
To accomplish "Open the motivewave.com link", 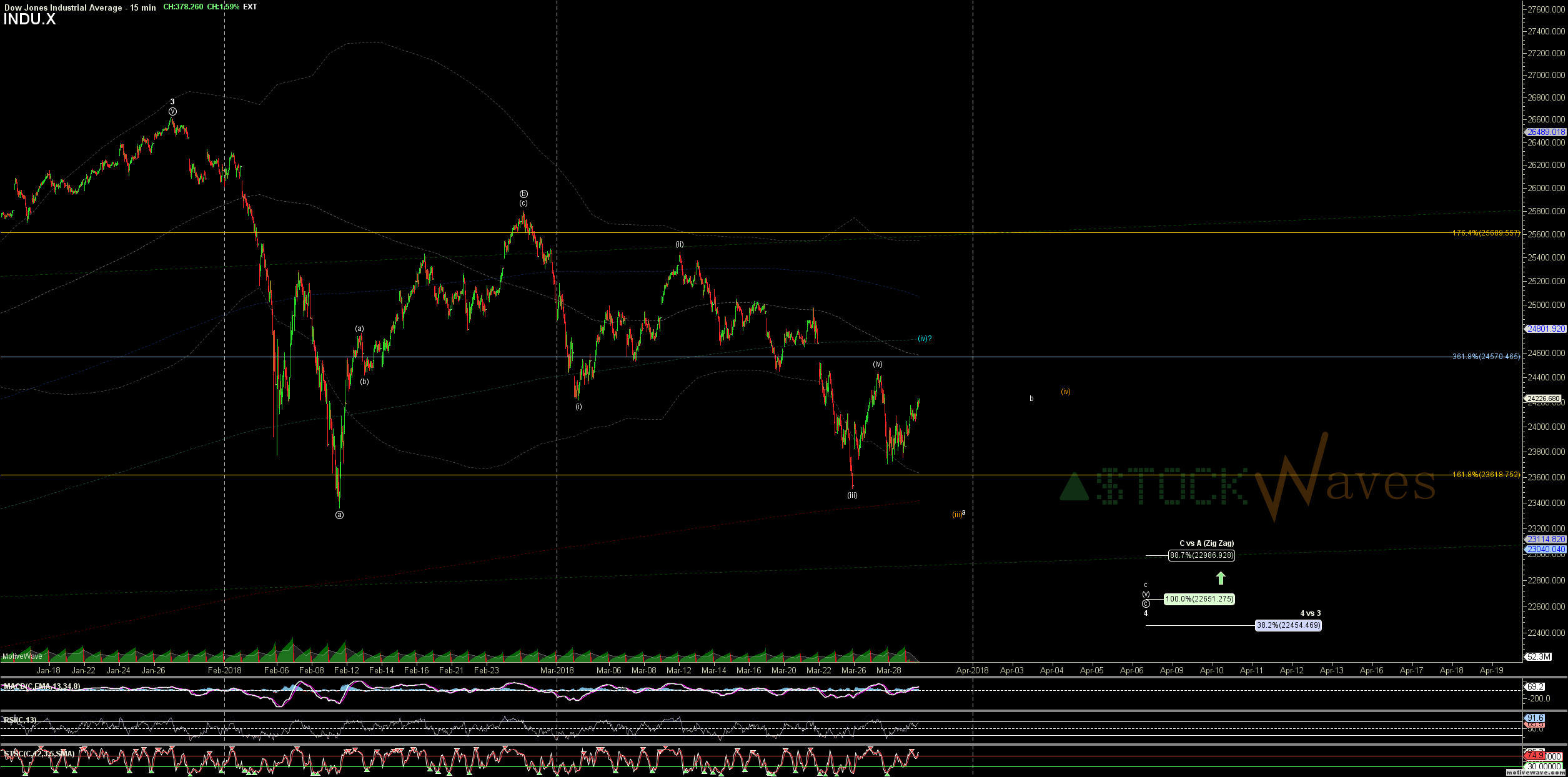I will click(1535, 773).
